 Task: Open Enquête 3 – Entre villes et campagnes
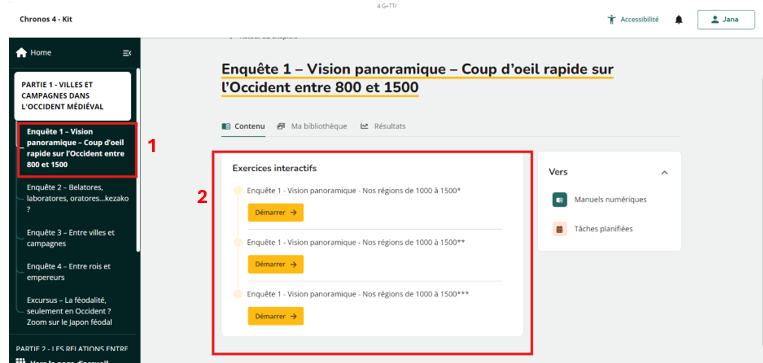(x=71, y=238)
